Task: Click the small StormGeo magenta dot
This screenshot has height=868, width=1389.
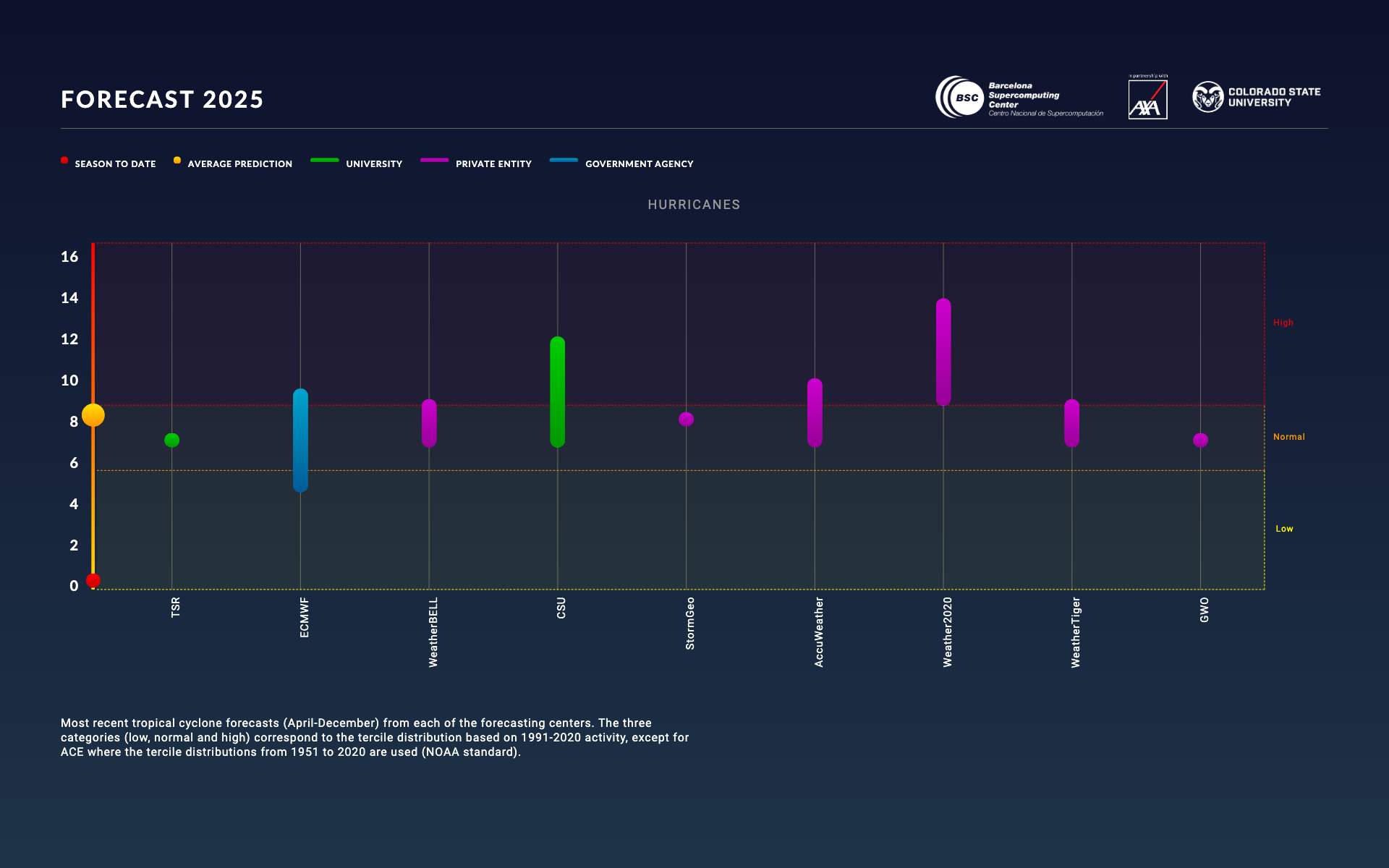Action: point(686,418)
